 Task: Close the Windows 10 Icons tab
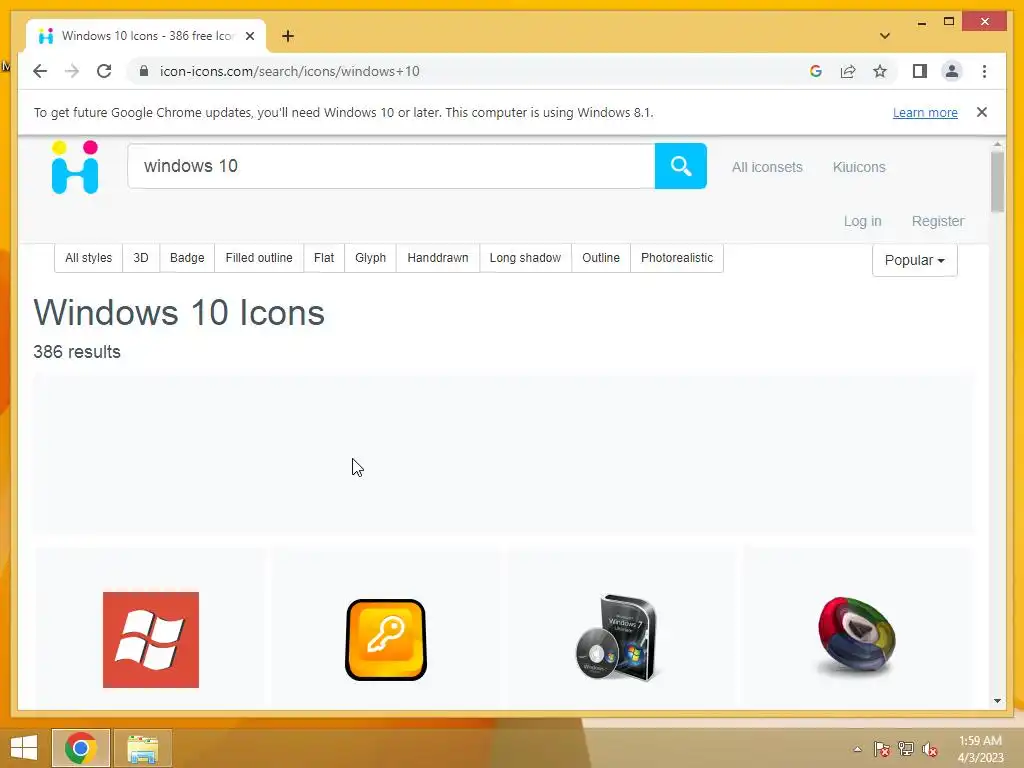pos(249,36)
